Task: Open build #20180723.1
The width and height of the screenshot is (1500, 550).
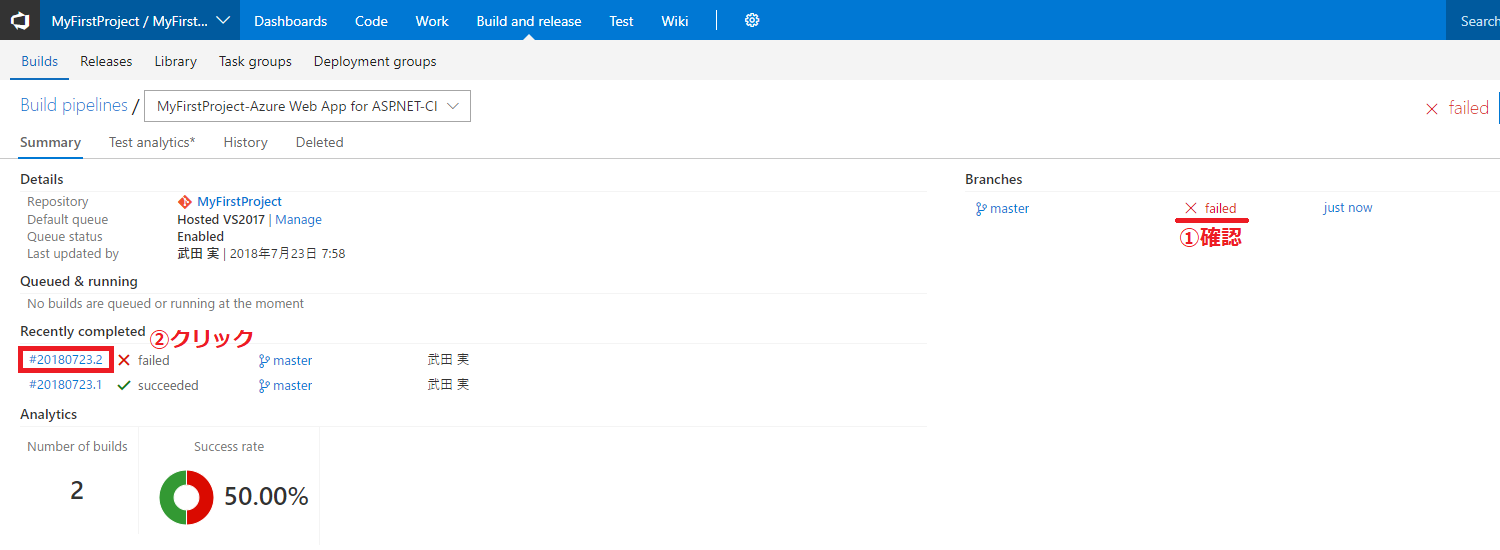Action: [65, 385]
